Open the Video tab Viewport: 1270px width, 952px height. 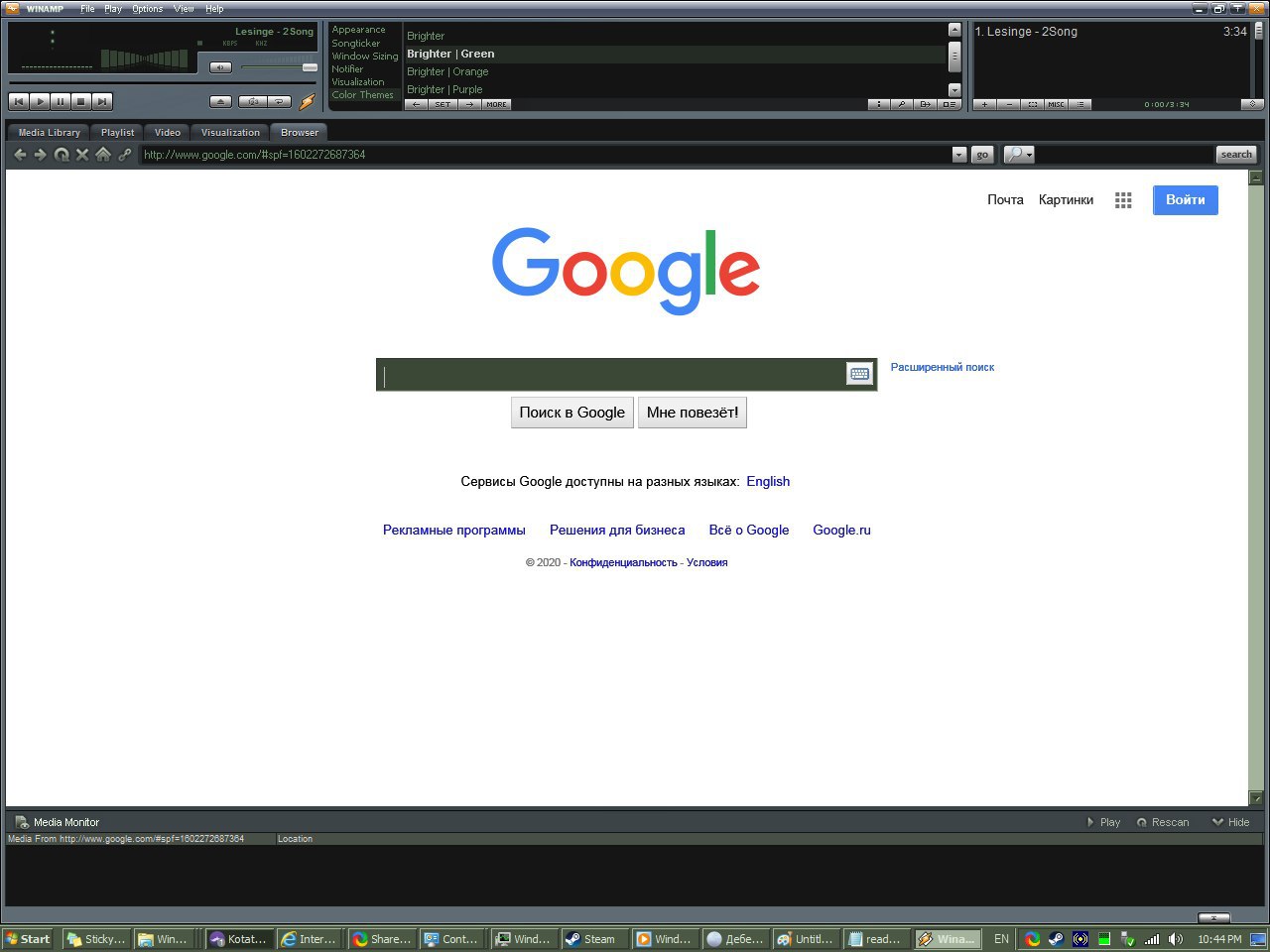pyautogui.click(x=168, y=132)
